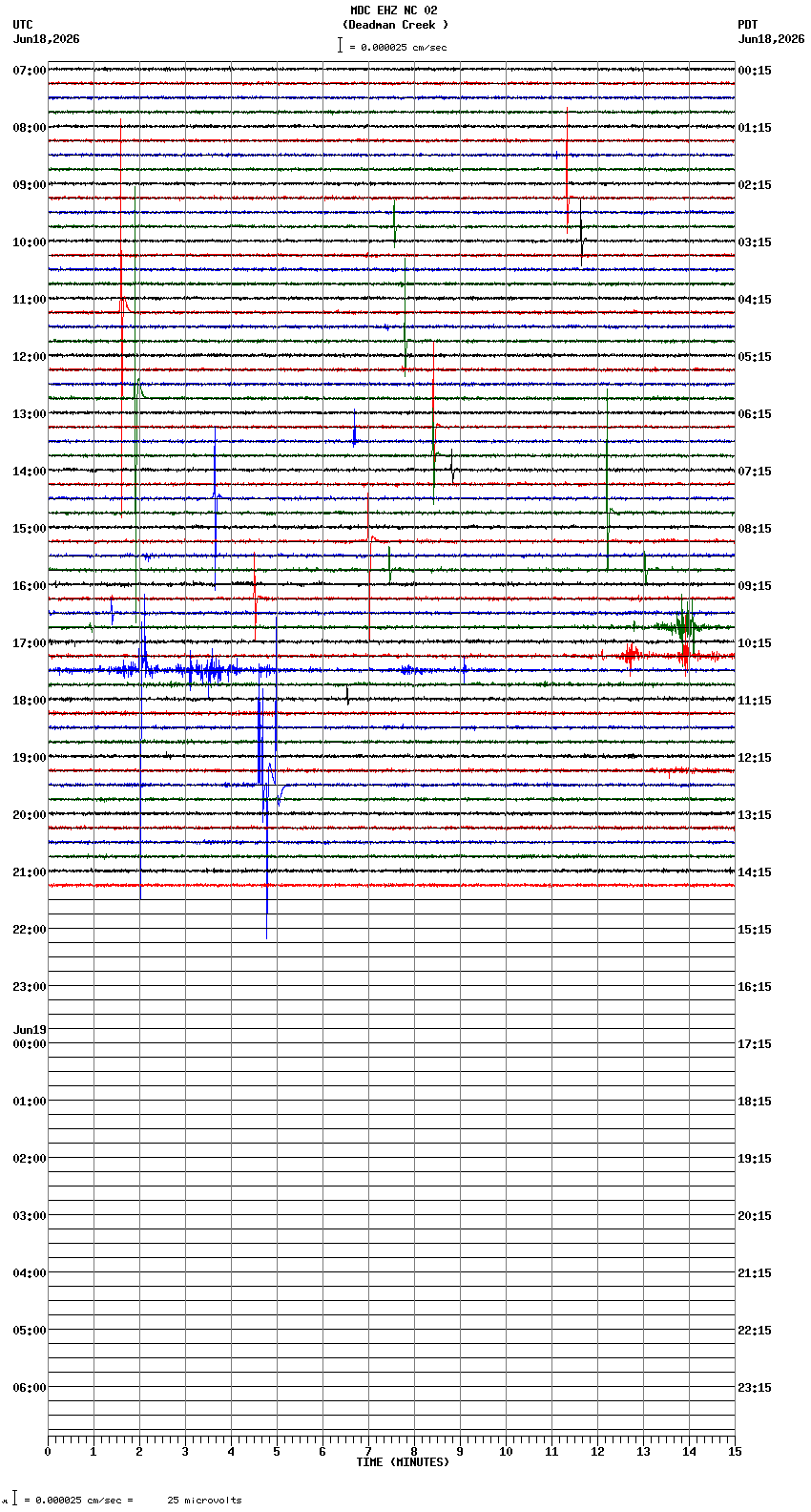Click the scale label 0.000025 cm/sec at top
Image resolution: width=811 pixels, height=1512 pixels.
(404, 47)
